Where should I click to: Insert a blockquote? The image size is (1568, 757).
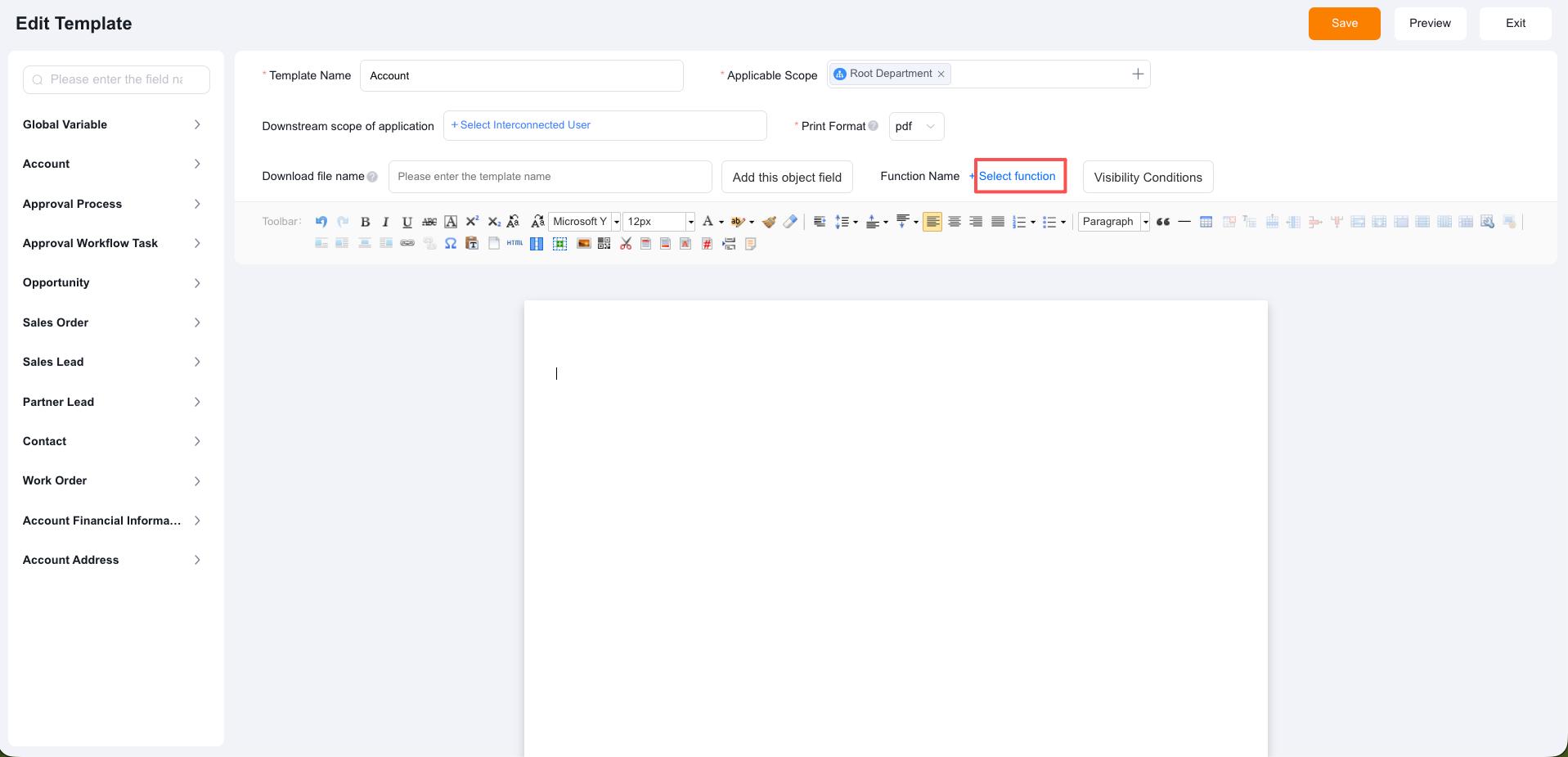point(1163,222)
